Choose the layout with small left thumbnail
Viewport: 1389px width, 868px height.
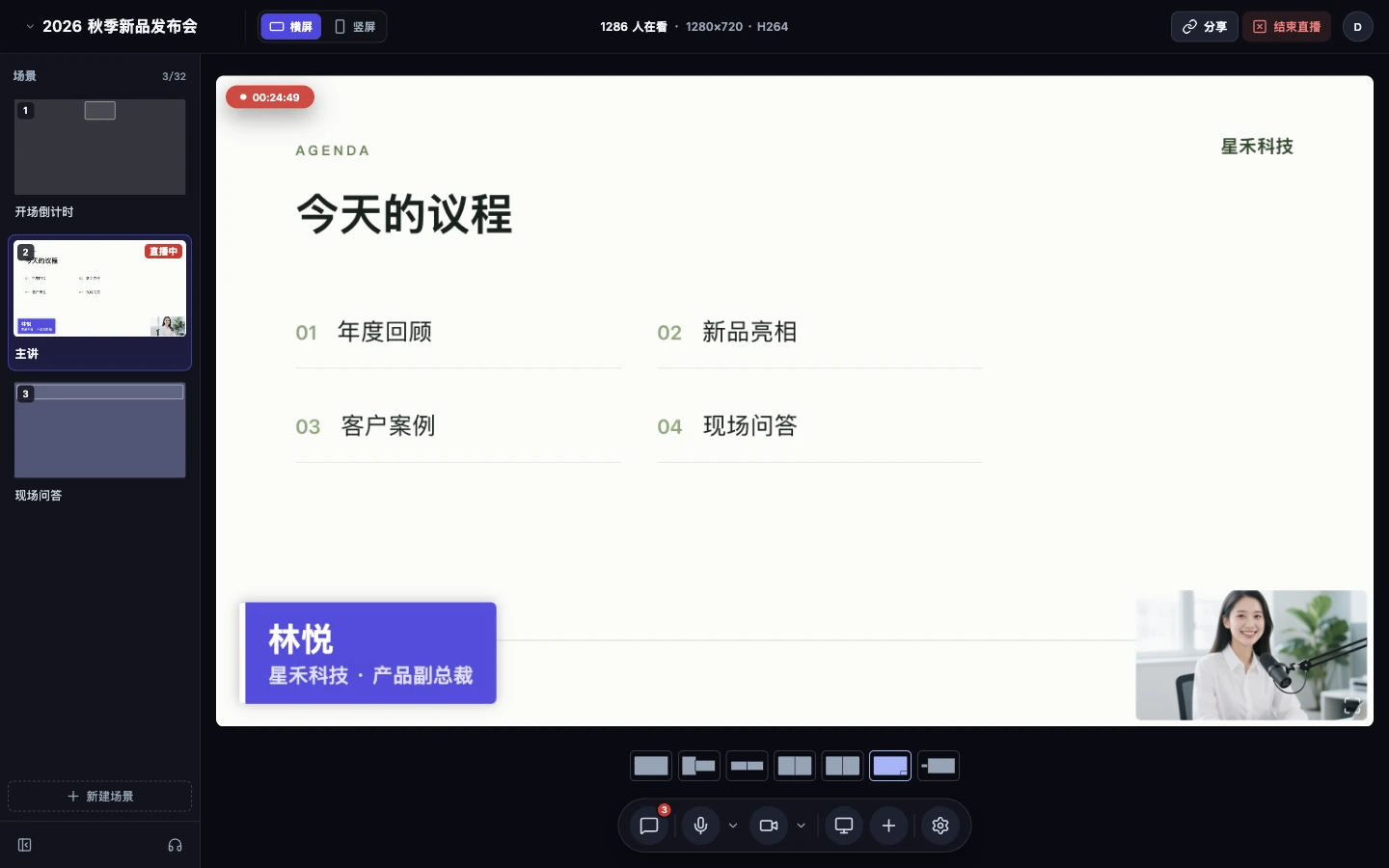(x=939, y=766)
